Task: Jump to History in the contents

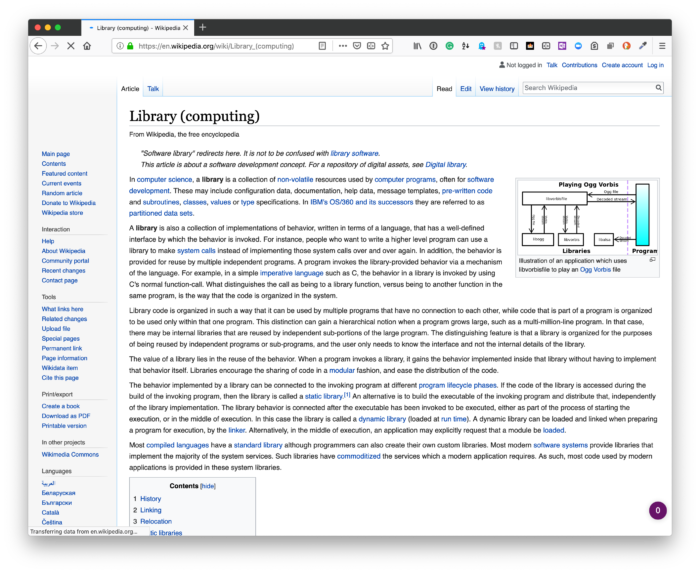Action: click(150, 499)
